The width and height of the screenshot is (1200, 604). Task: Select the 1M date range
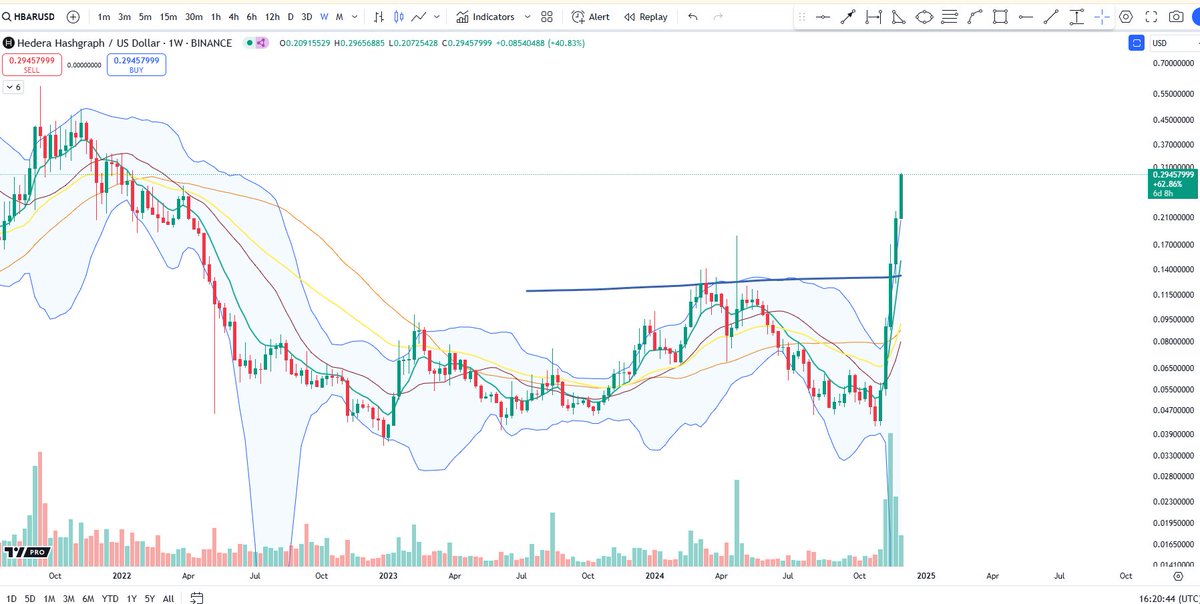click(x=49, y=598)
